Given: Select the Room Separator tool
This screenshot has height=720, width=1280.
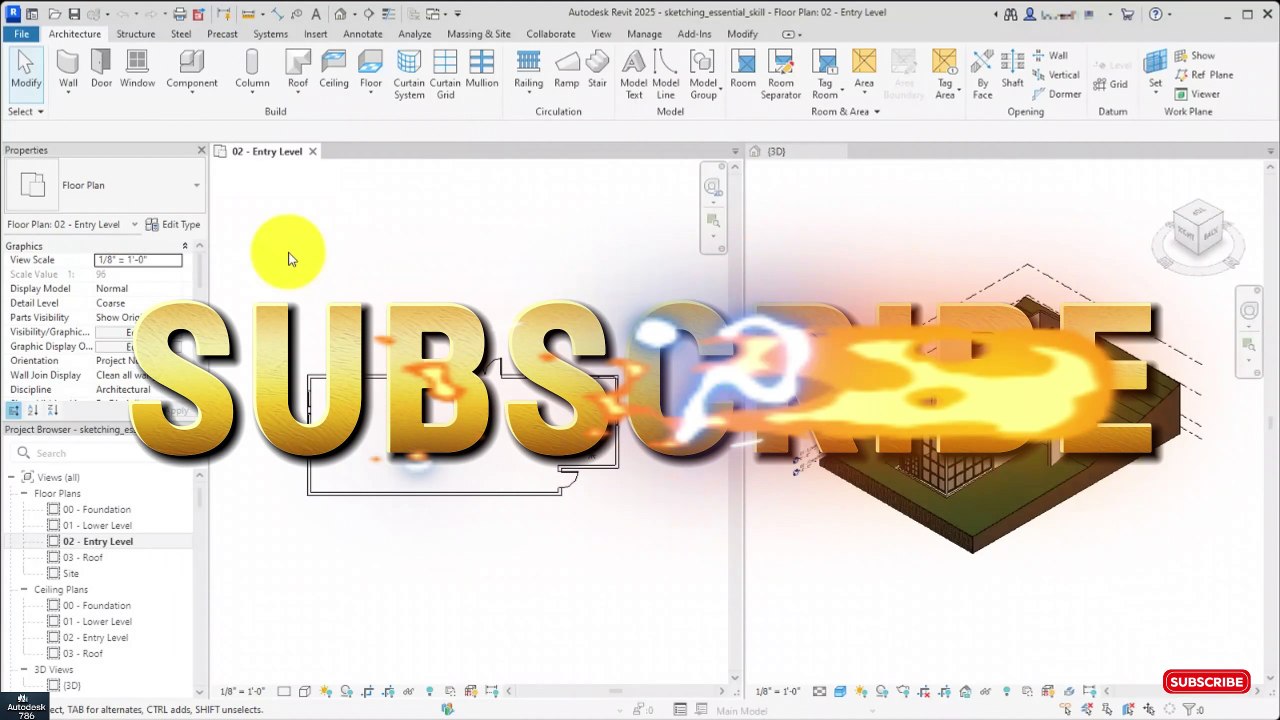Looking at the screenshot, I should [x=781, y=75].
